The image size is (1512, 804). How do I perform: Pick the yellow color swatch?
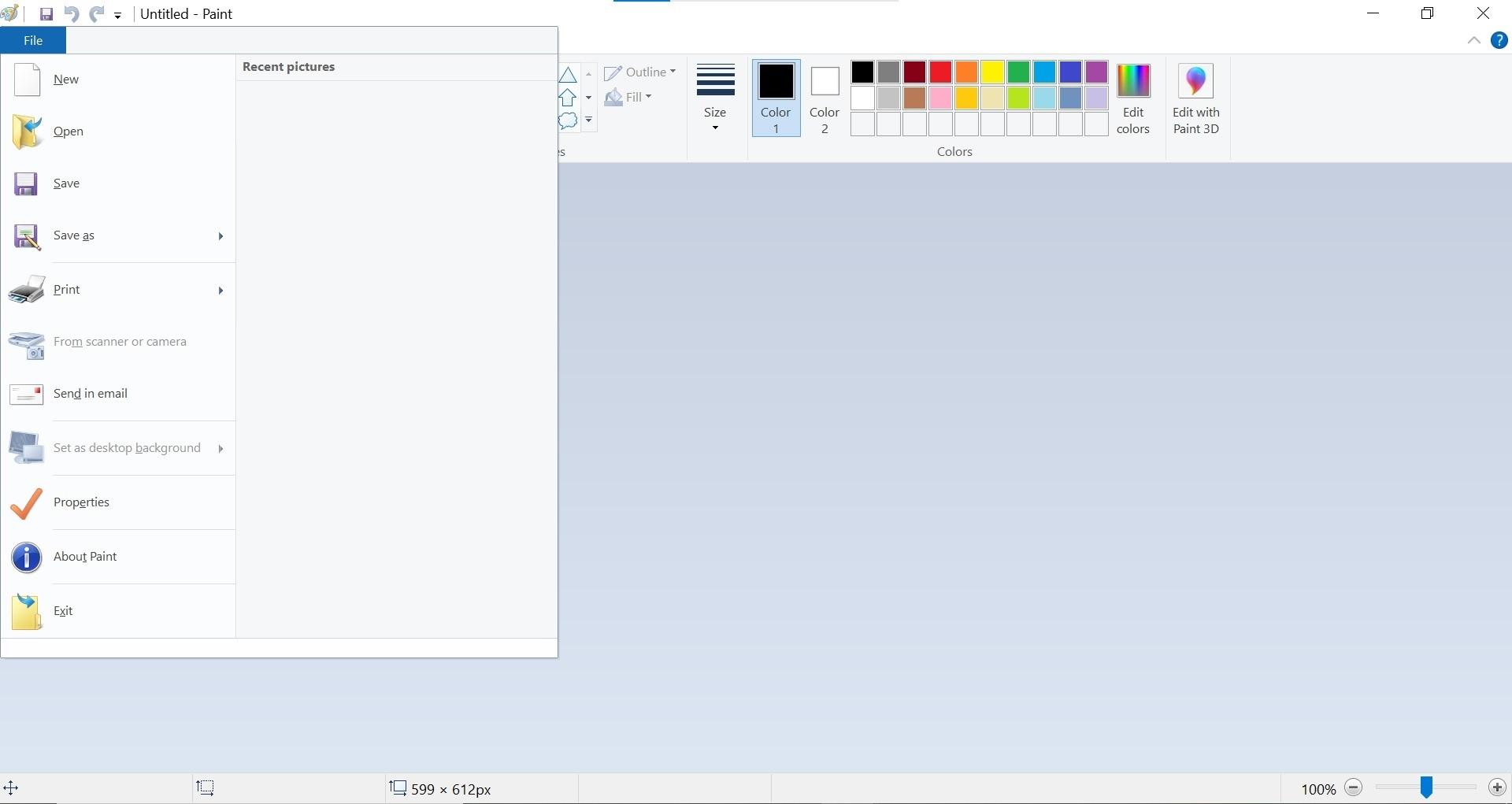pos(992,72)
